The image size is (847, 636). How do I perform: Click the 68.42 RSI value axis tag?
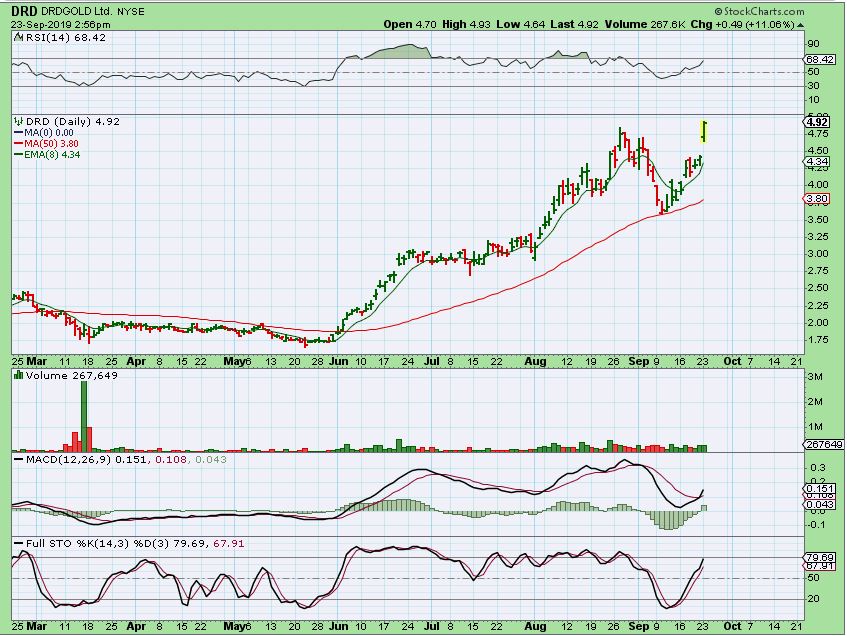click(x=818, y=60)
